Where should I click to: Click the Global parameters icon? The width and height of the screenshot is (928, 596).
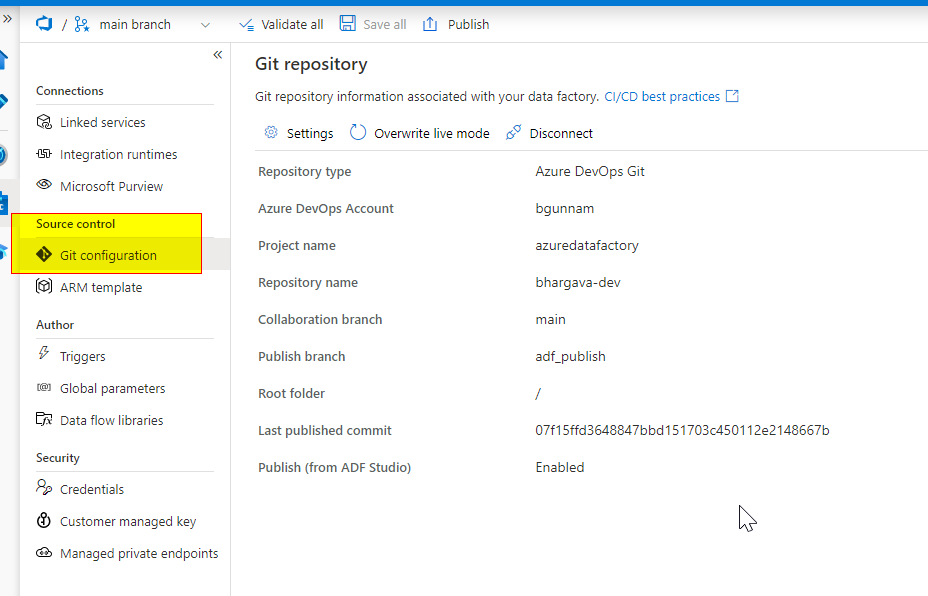(x=44, y=387)
